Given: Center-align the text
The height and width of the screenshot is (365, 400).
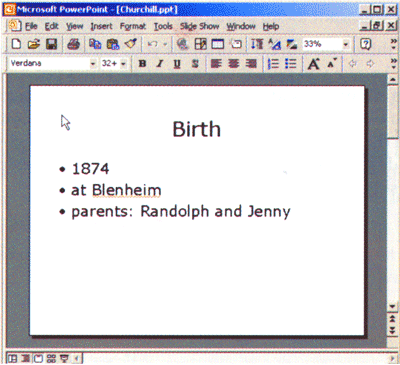Looking at the screenshot, I should pos(234,63).
